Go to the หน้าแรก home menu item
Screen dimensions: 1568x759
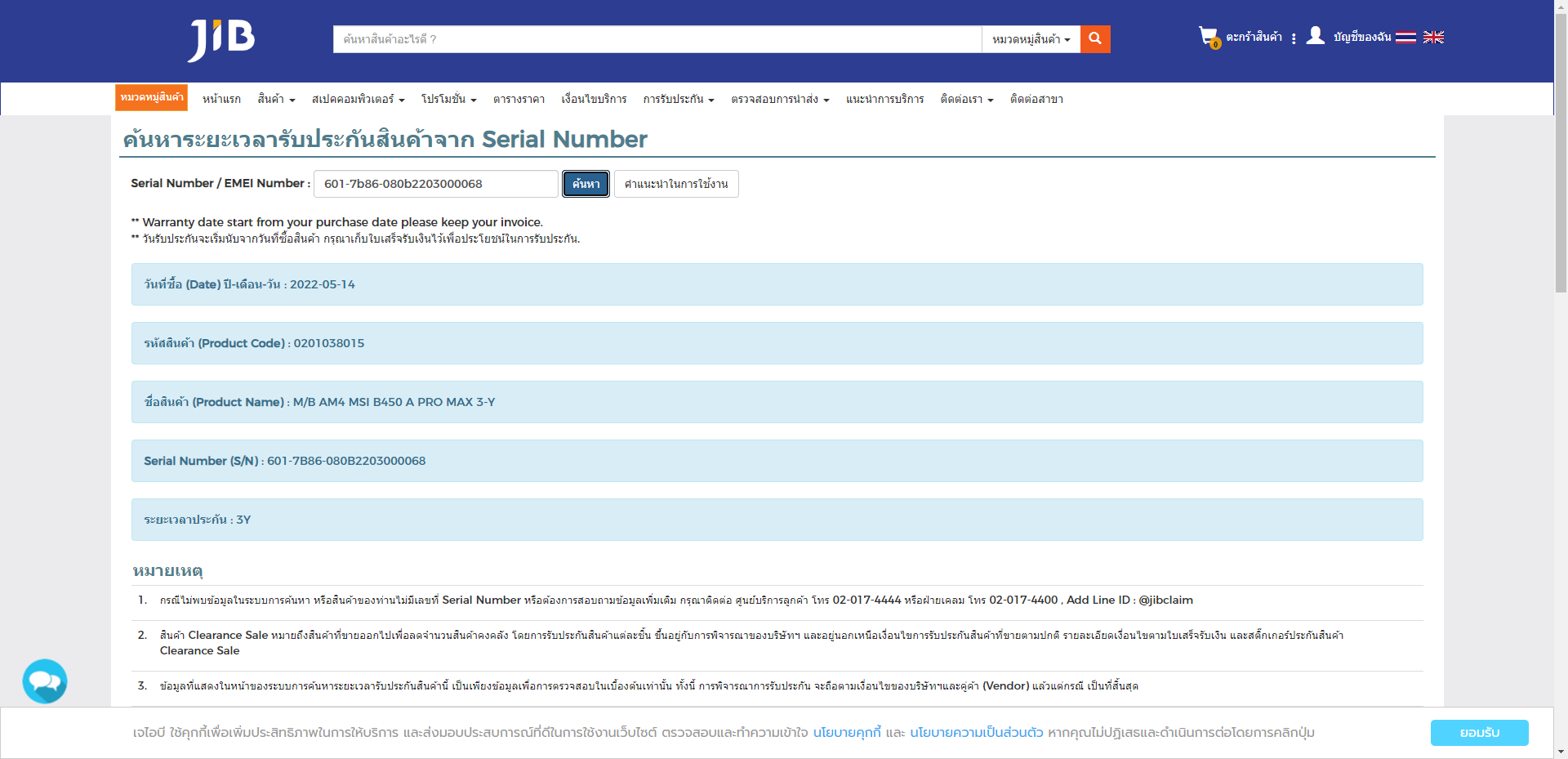coord(221,99)
